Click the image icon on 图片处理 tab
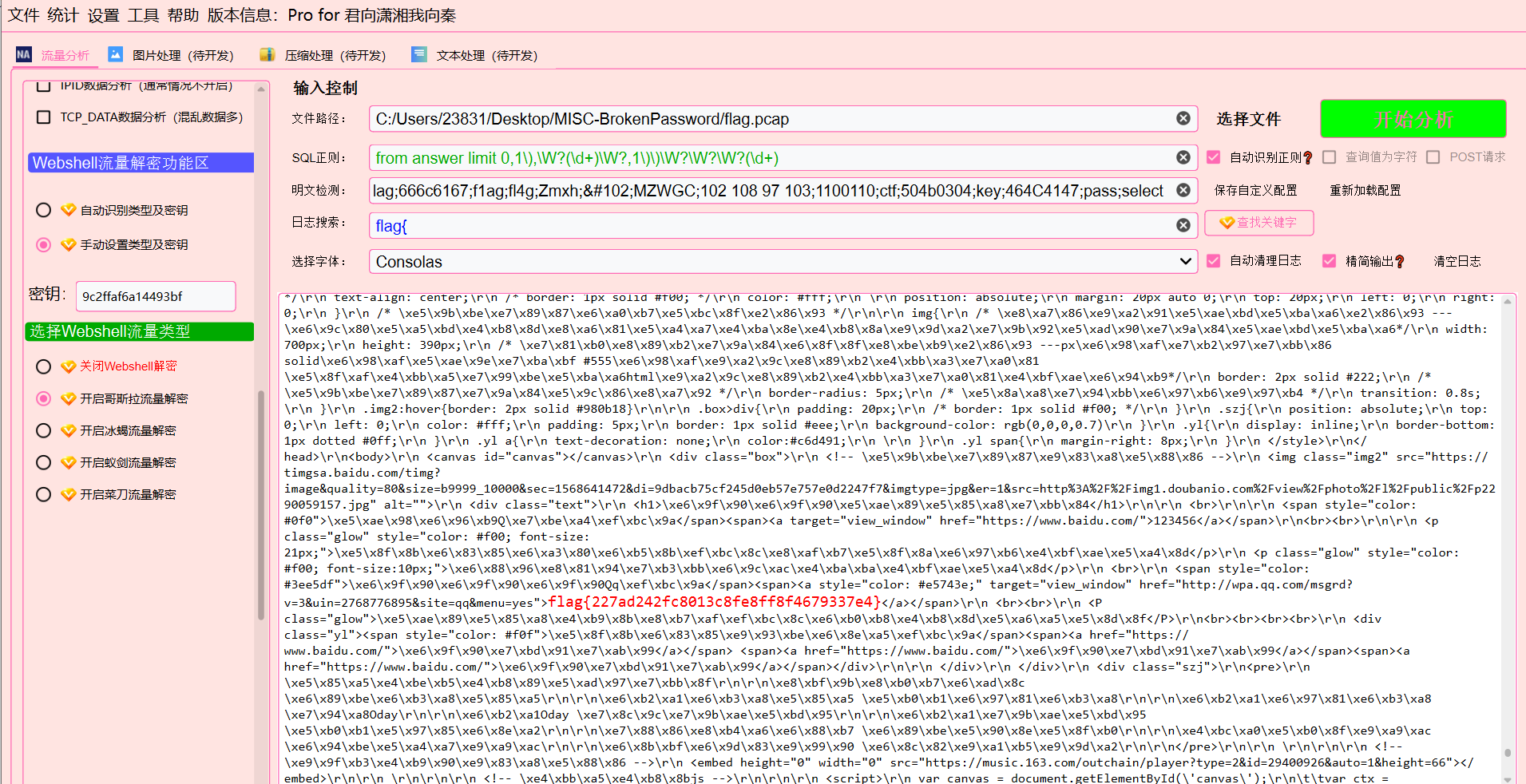 tap(115, 54)
